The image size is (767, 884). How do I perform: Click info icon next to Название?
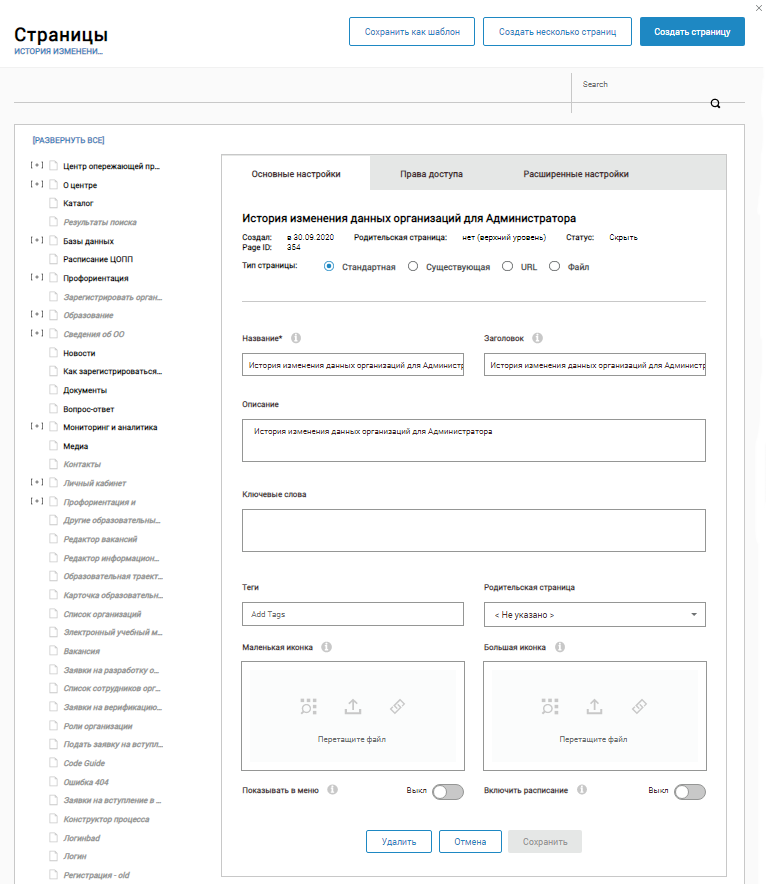tap(296, 338)
